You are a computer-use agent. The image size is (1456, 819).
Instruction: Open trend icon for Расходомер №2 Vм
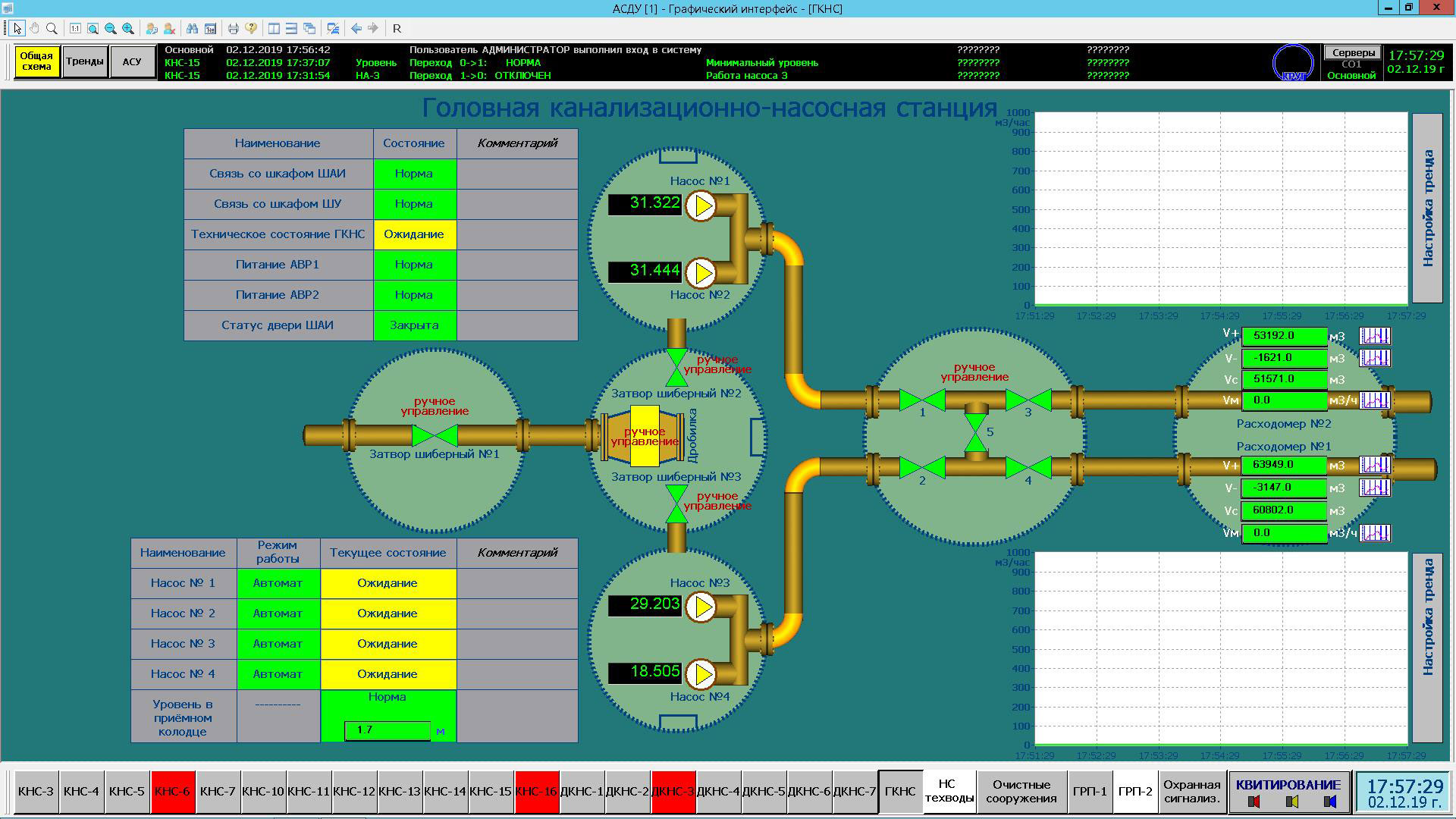[1375, 400]
